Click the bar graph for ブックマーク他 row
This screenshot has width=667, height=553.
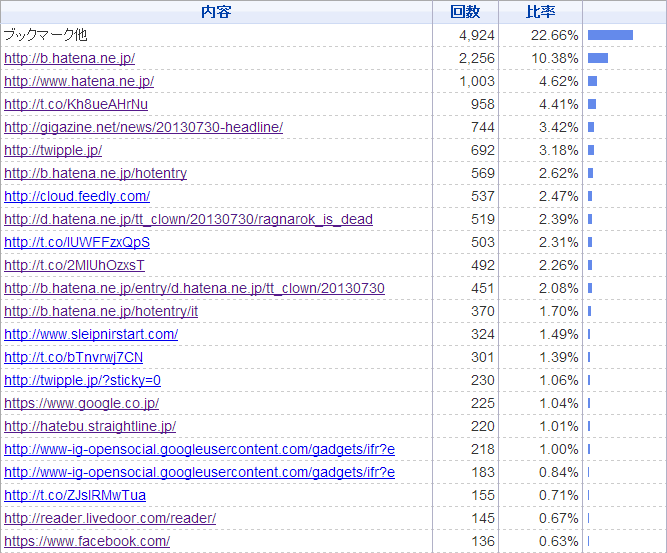point(610,35)
